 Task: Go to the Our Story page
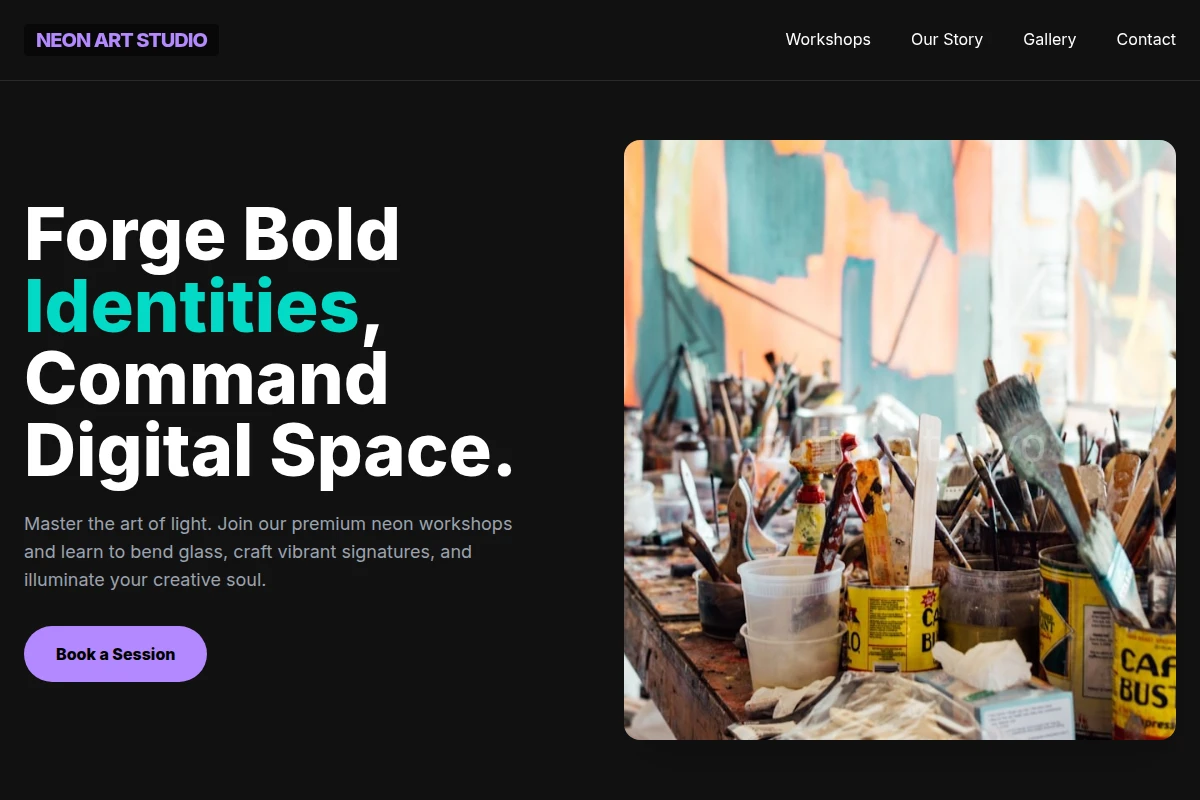947,40
